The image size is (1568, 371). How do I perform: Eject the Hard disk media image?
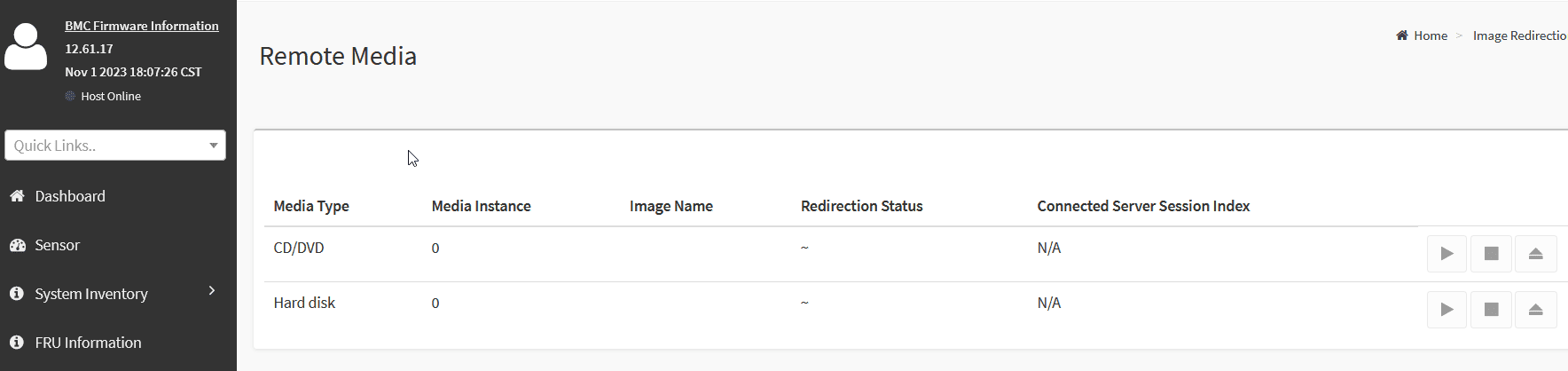click(1535, 310)
